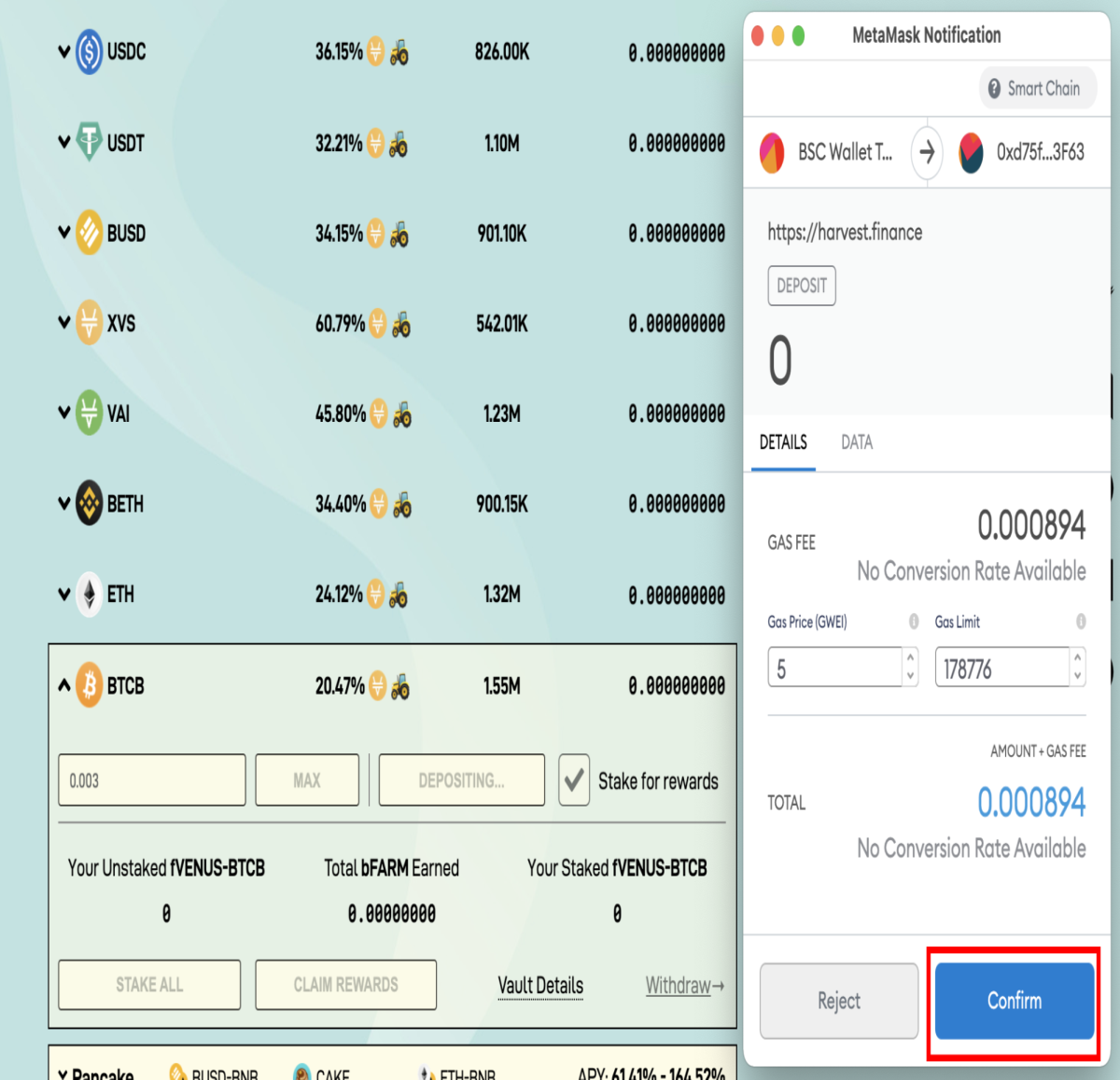Click the tractor icon in VAI row
Image resolution: width=1120 pixels, height=1080 pixels.
point(402,414)
